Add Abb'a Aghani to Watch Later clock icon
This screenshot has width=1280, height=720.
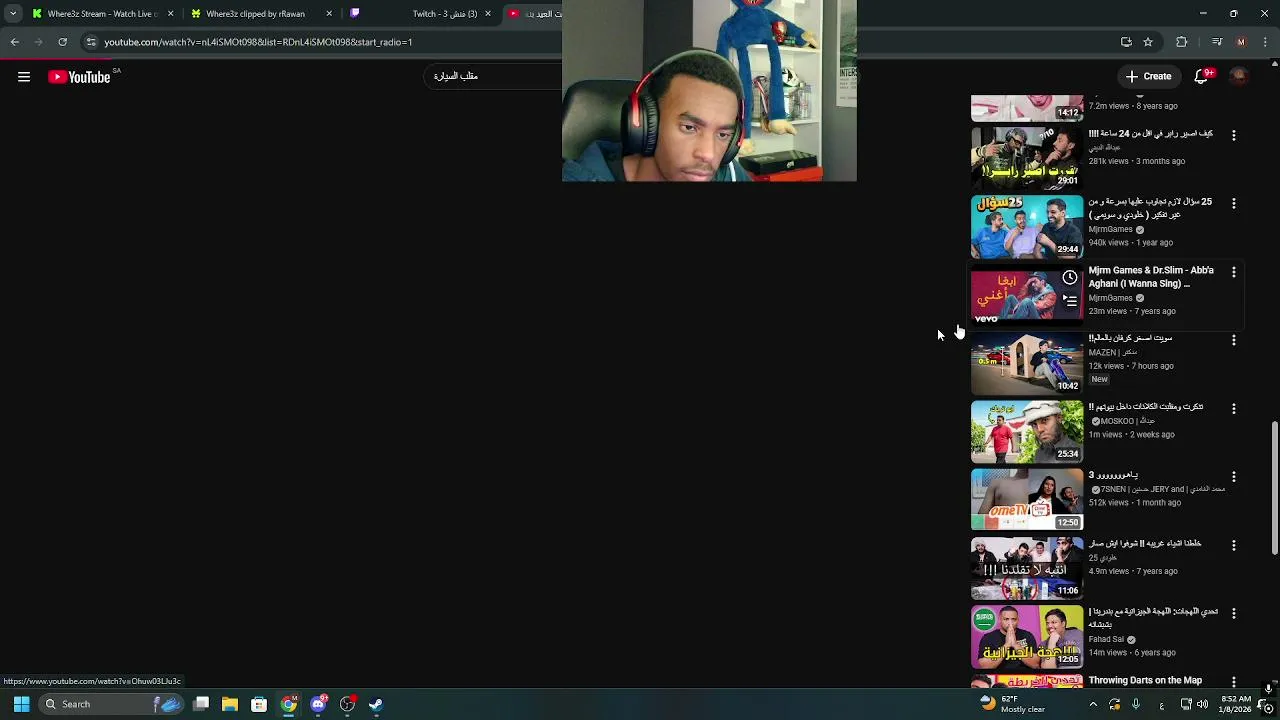1070,278
